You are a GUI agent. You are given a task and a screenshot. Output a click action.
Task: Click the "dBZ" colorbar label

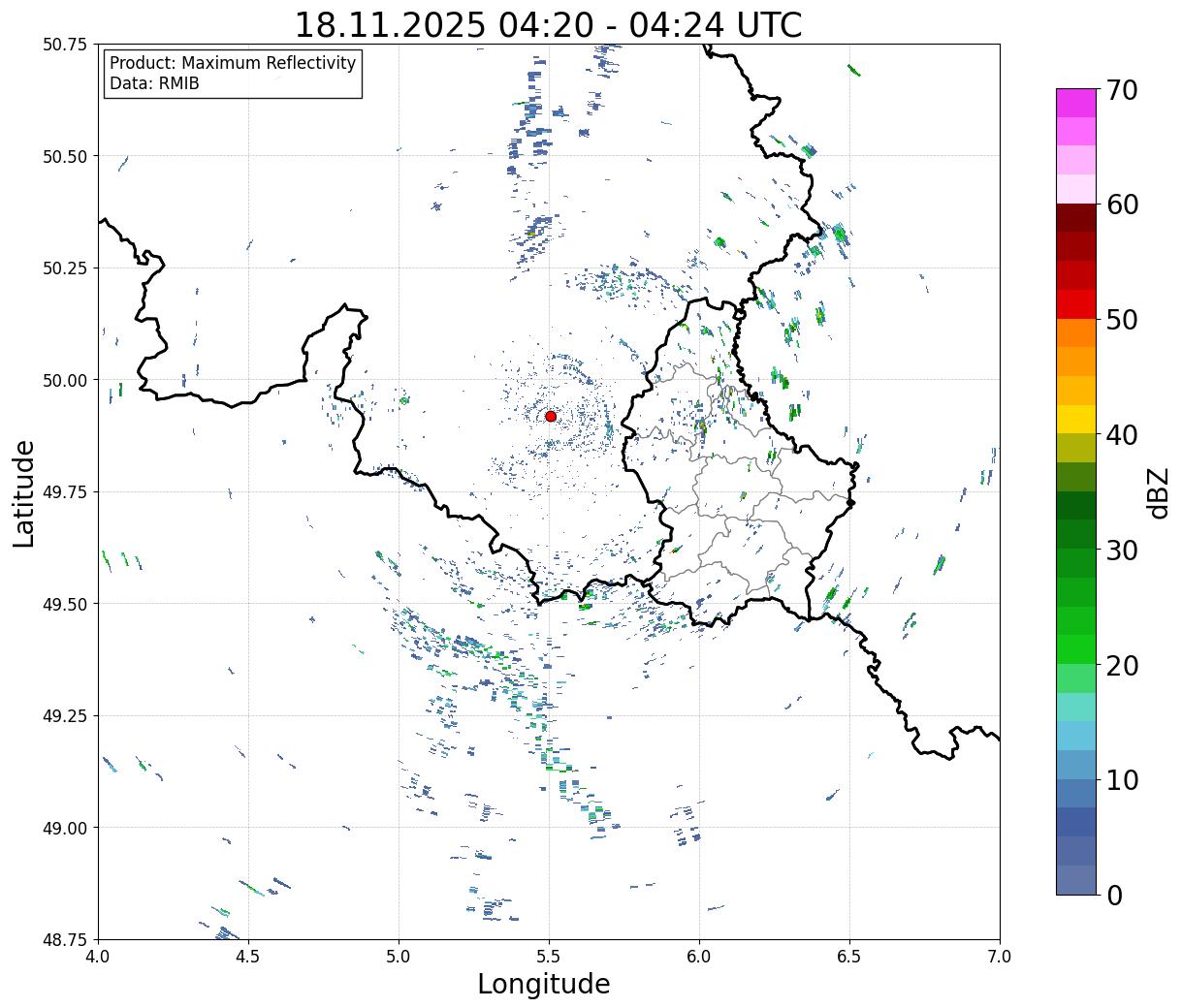point(1158,492)
